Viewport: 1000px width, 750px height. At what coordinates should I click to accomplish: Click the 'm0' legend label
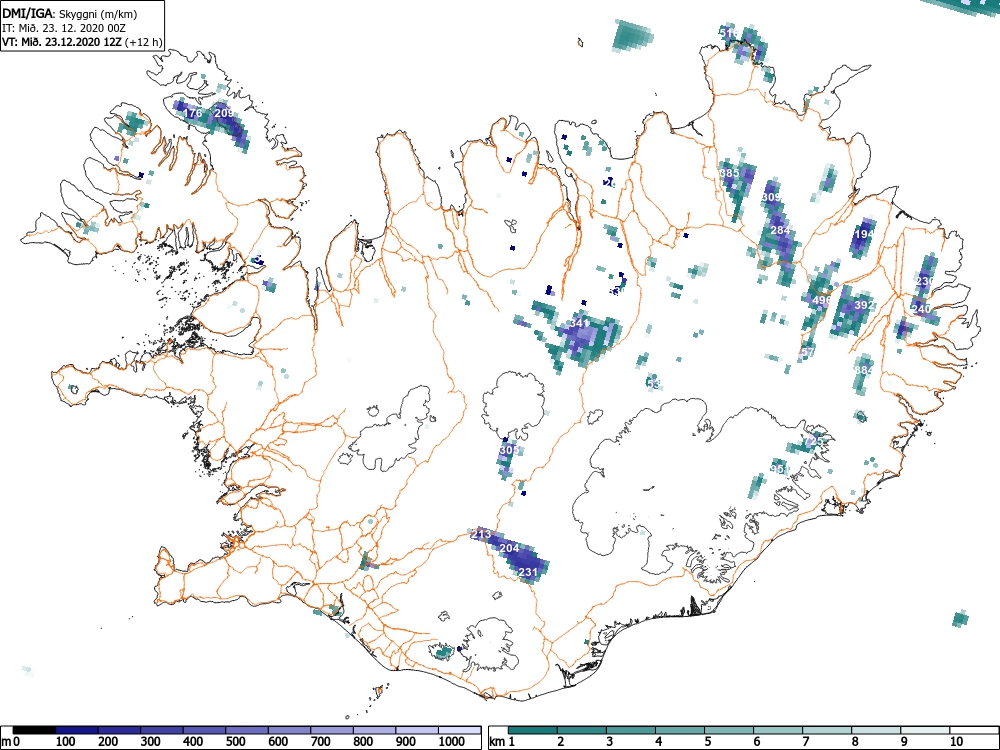(x=9, y=742)
